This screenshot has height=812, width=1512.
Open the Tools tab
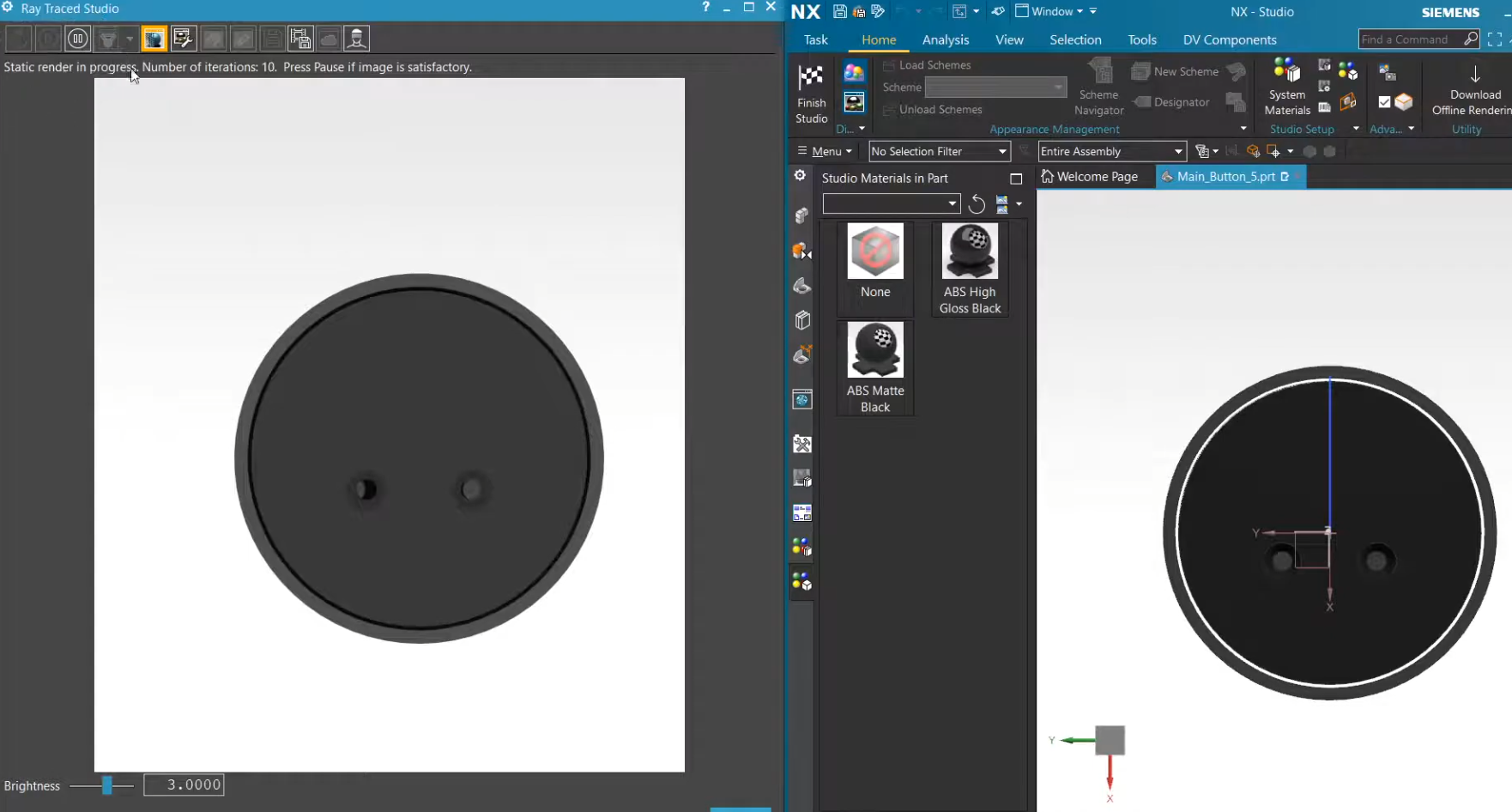click(1142, 39)
